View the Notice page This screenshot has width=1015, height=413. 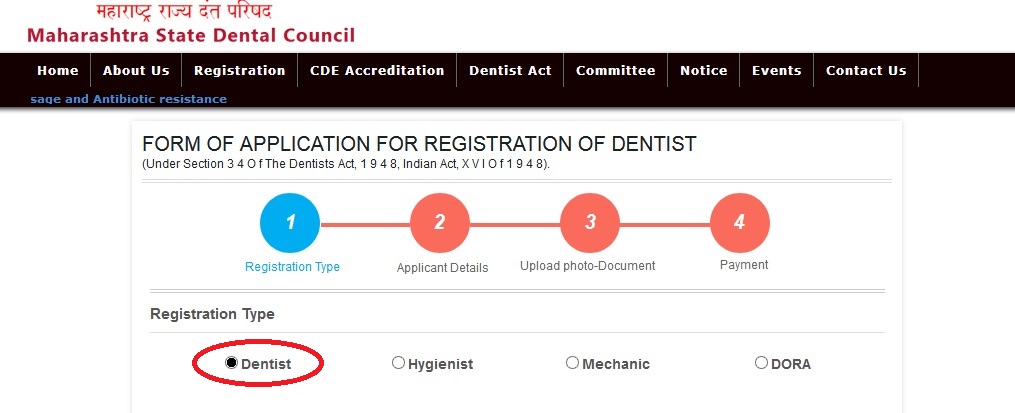pyautogui.click(x=704, y=71)
